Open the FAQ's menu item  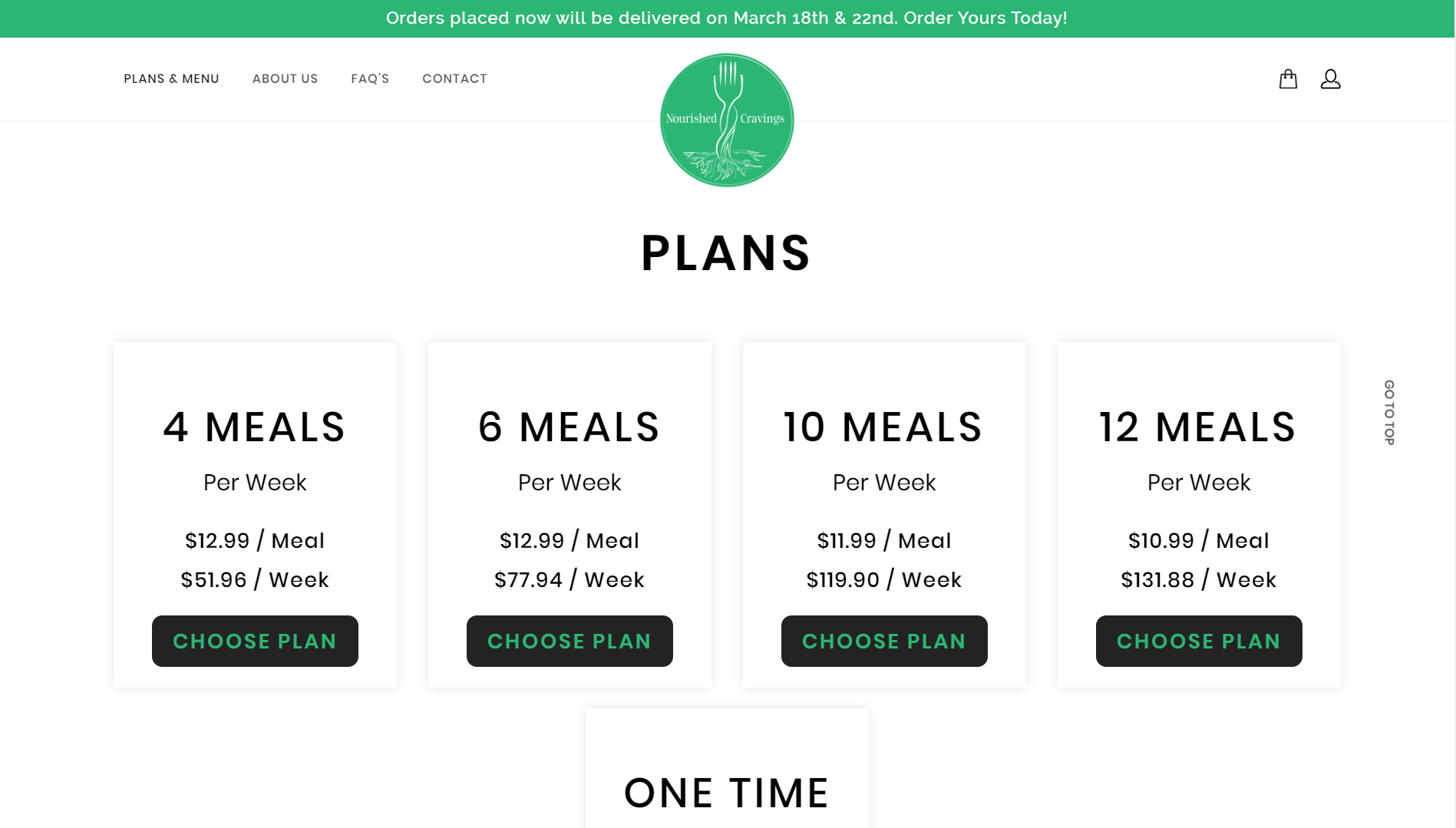(370, 79)
